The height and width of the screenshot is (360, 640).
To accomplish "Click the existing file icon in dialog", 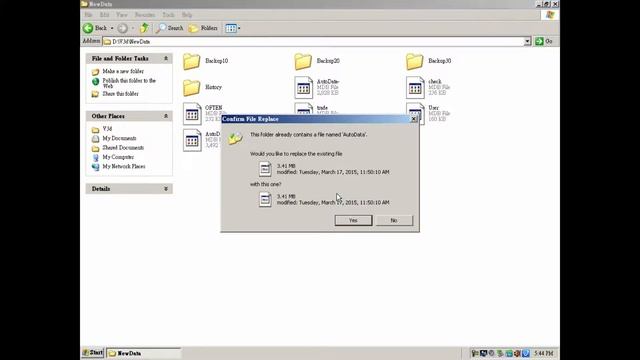I will [265, 169].
